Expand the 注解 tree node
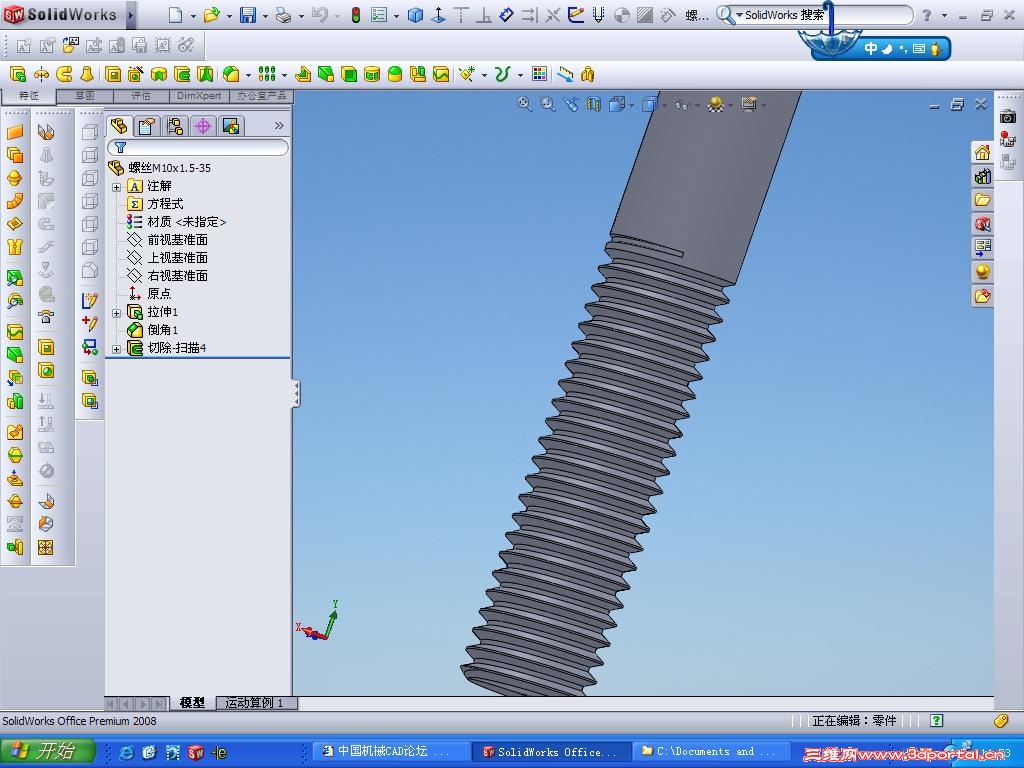The image size is (1024, 768). tap(116, 187)
